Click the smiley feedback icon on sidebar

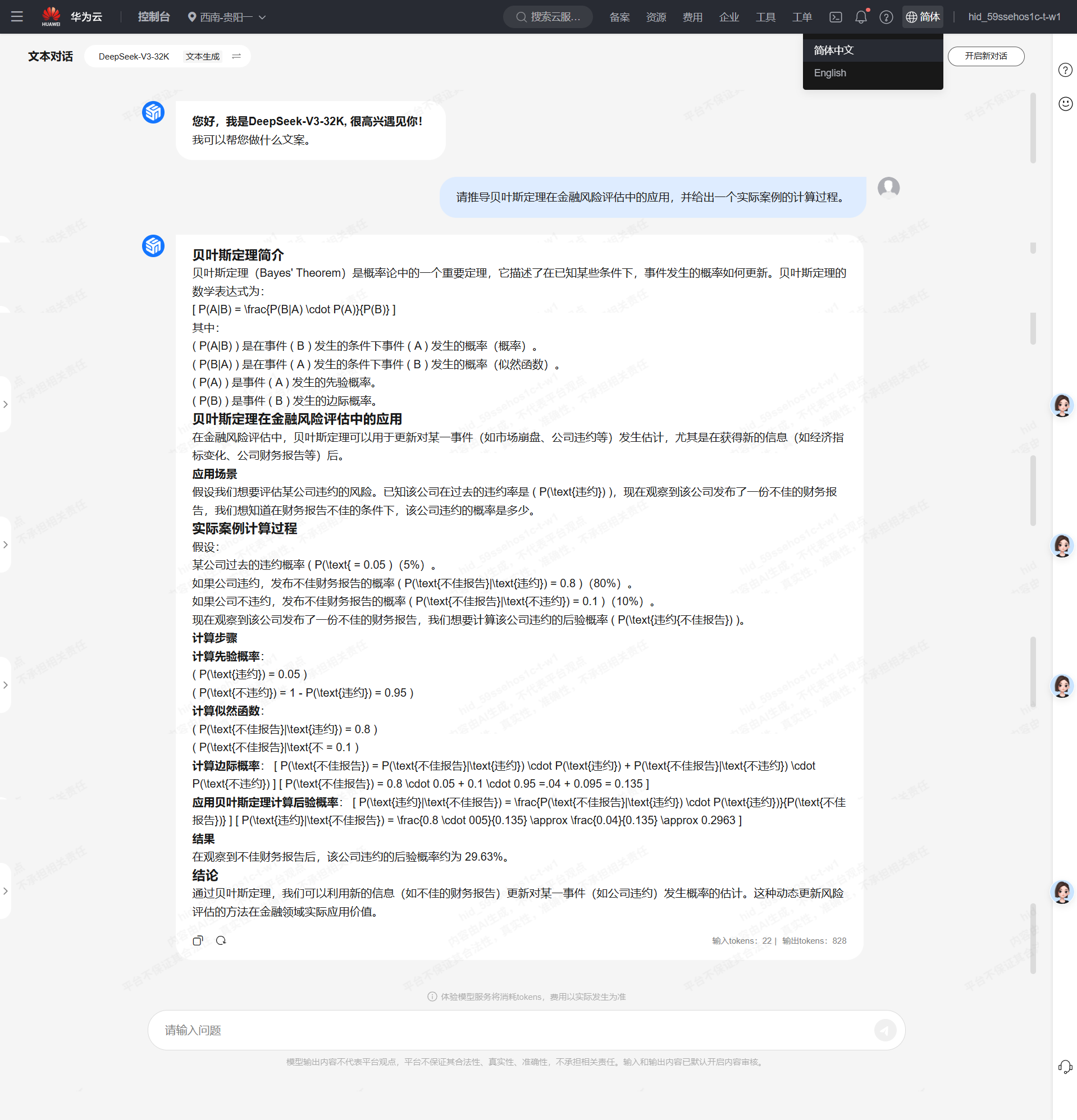pos(1066,103)
